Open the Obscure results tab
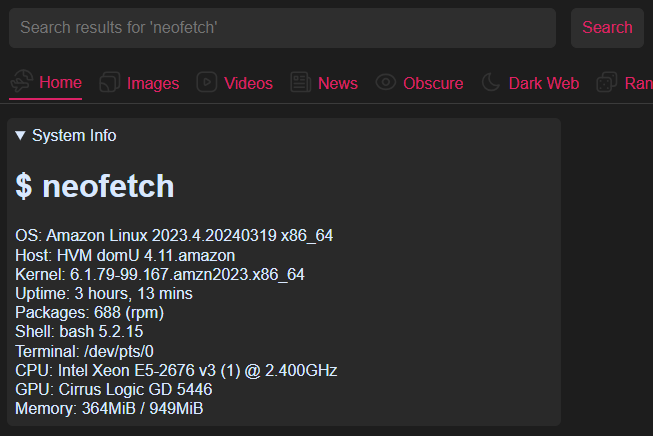This screenshot has width=653, height=436. click(x=433, y=83)
